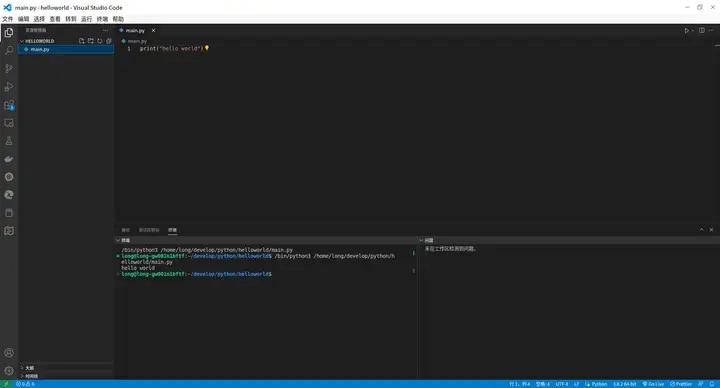Click the remote window indicator in status bar

point(6,384)
